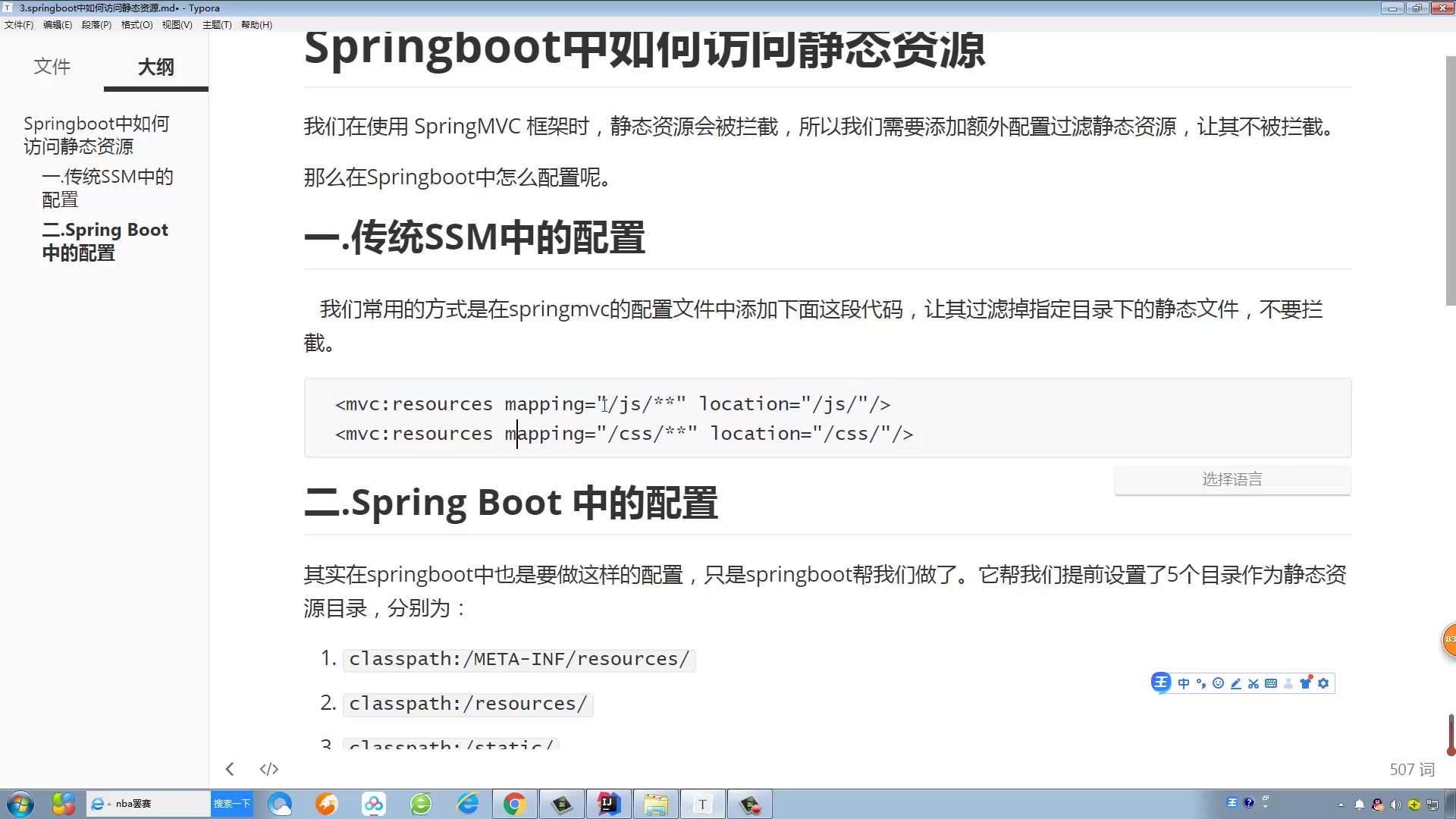This screenshot has height=819, width=1456.
Task: Click the IME scissors screenshot icon
Action: [x=1254, y=683]
